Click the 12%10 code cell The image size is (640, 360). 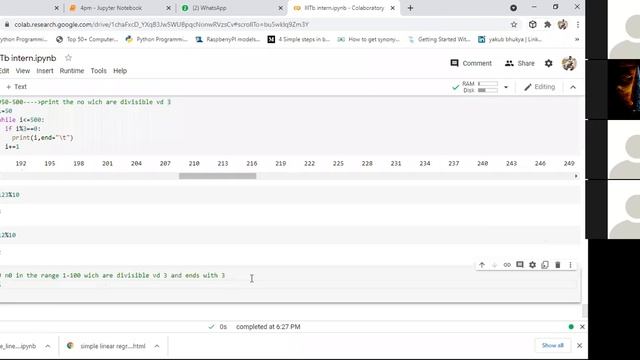(x=290, y=235)
